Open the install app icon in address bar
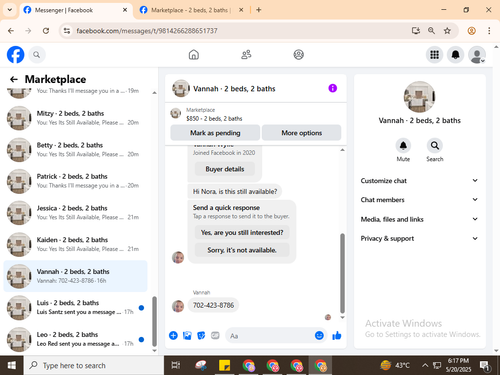The width and height of the screenshot is (500, 375). (416, 31)
